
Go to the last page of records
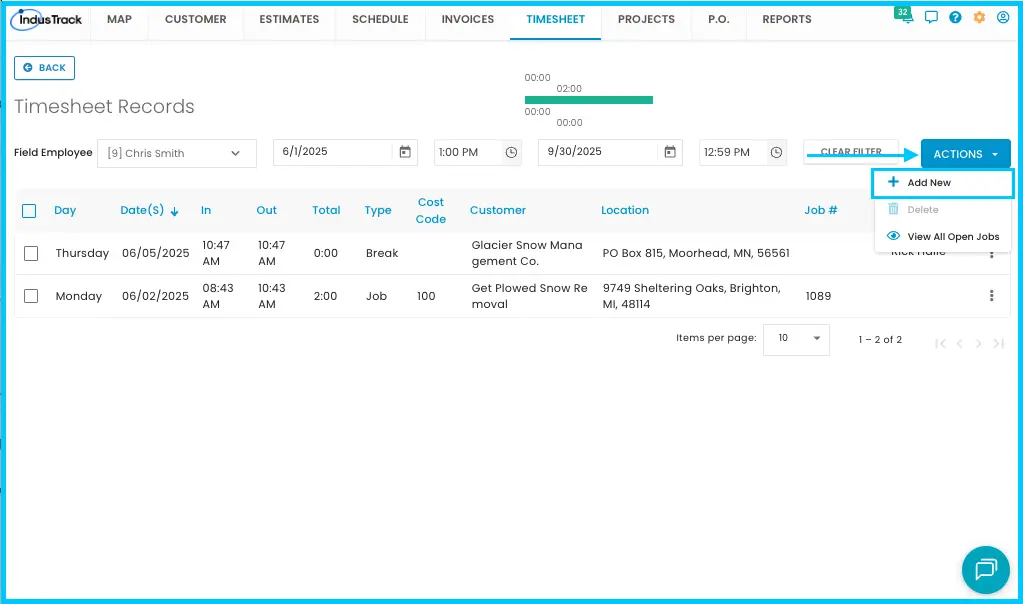[x=998, y=343]
